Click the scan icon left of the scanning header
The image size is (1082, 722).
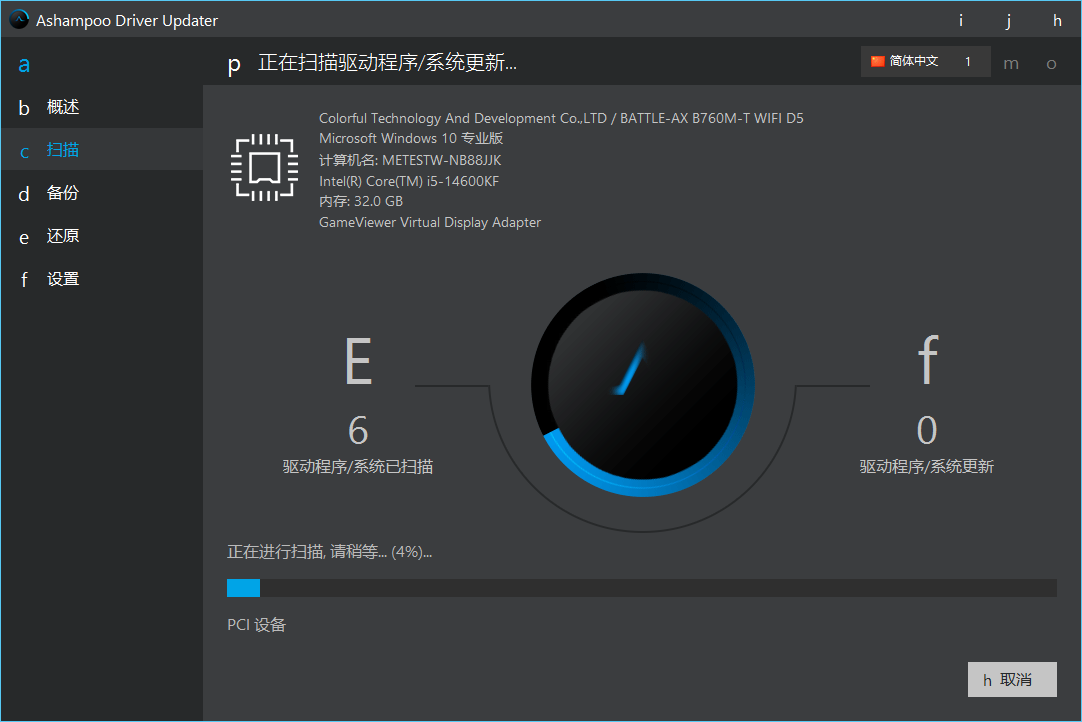[233, 63]
